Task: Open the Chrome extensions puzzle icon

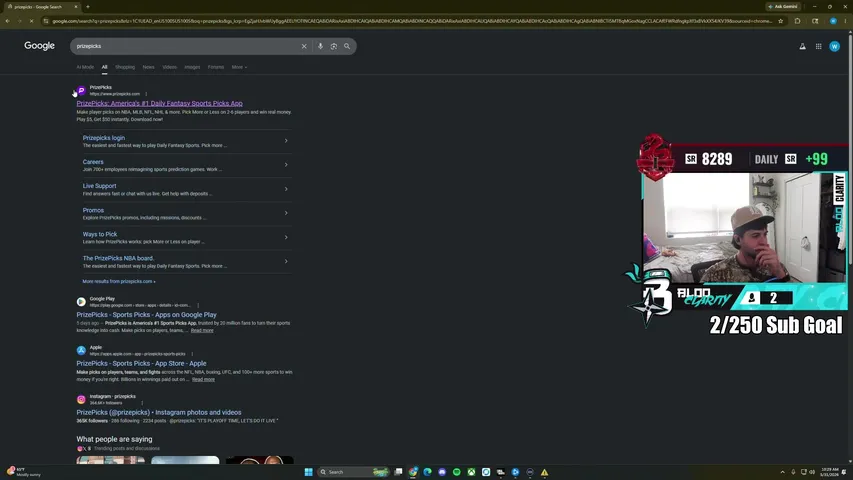Action: (798, 21)
